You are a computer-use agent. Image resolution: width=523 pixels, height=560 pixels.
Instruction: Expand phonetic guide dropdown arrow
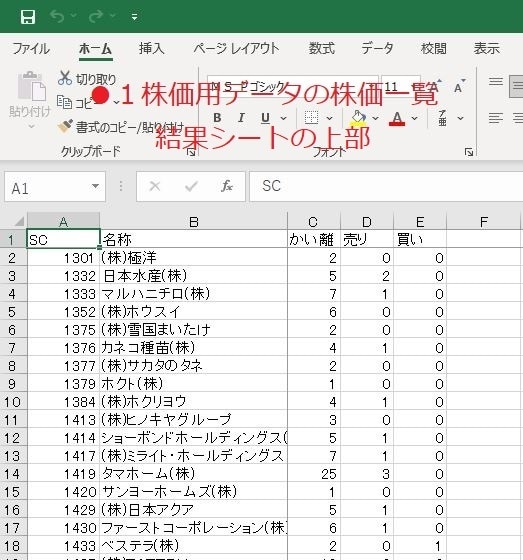click(x=460, y=118)
